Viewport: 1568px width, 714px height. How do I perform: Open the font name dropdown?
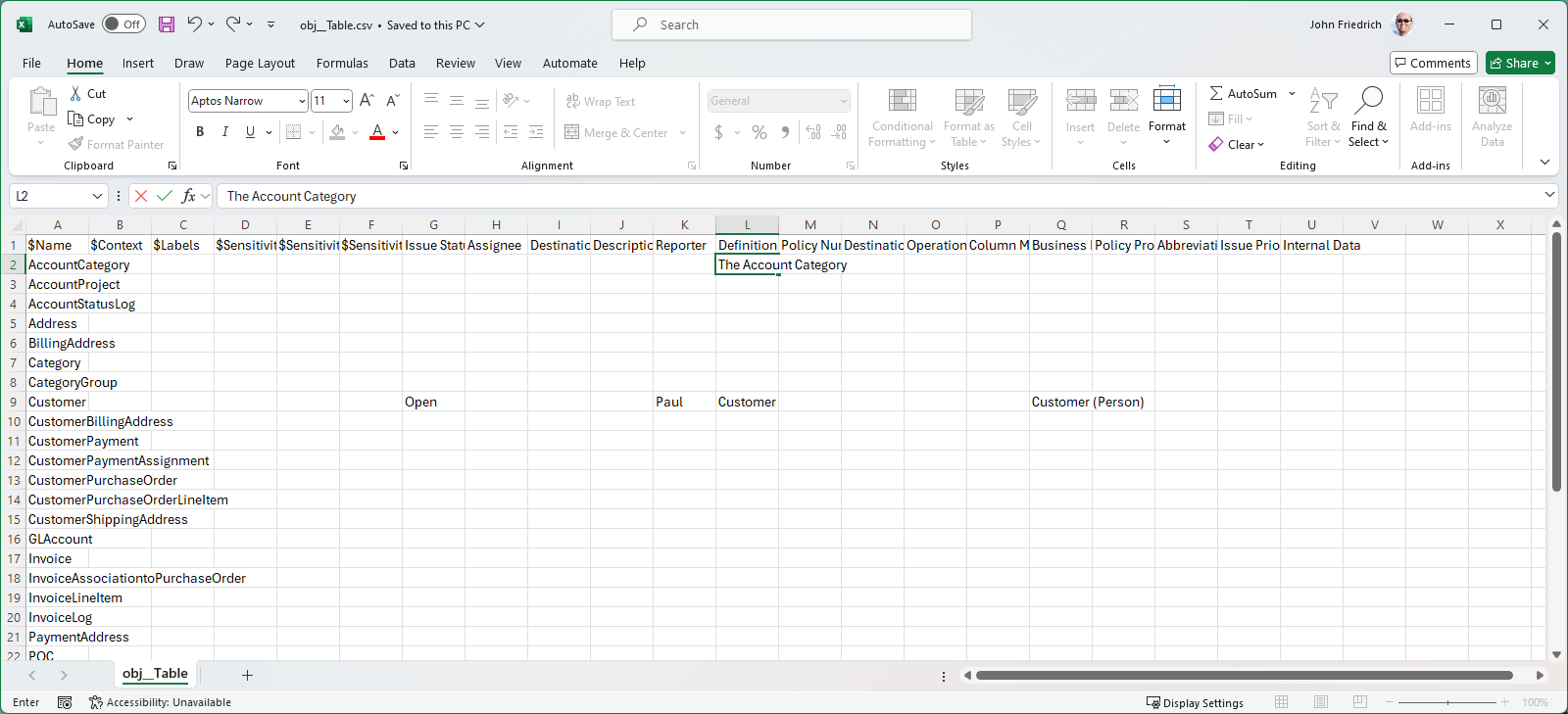pyautogui.click(x=302, y=101)
